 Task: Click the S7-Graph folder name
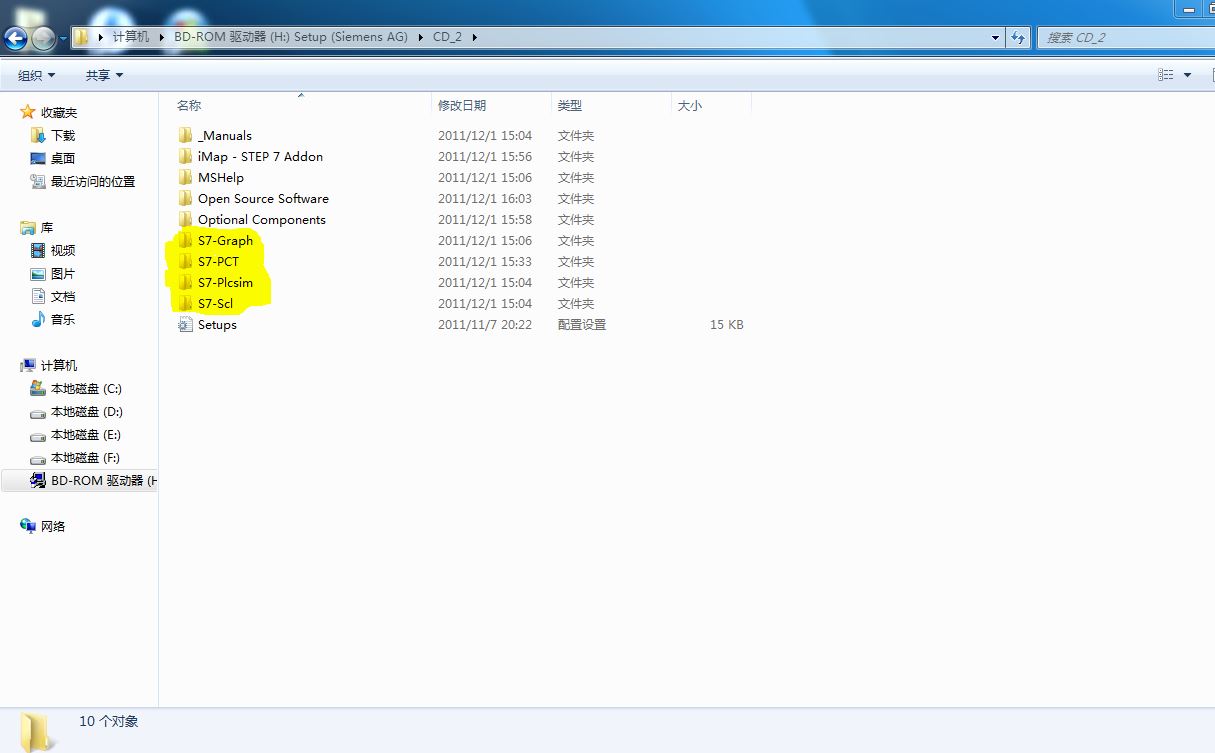pos(225,240)
